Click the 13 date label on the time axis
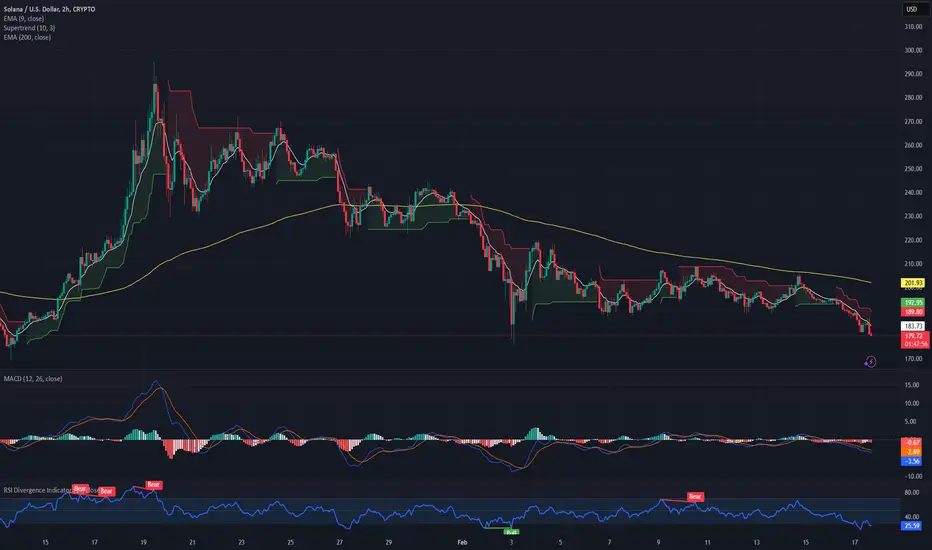The width and height of the screenshot is (932, 550). point(757,542)
